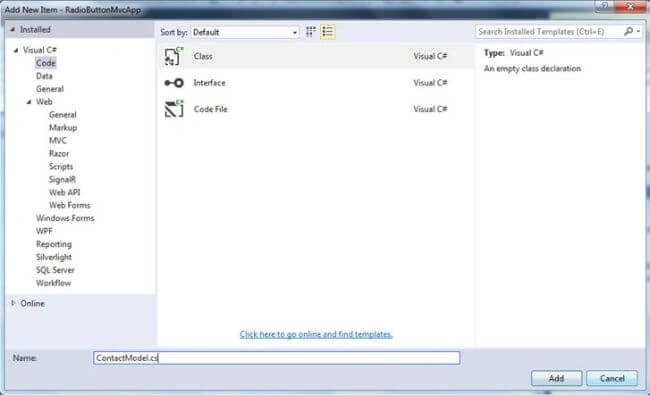Click the Interface template name
Image resolution: width=650 pixels, height=395 pixels.
pos(209,83)
